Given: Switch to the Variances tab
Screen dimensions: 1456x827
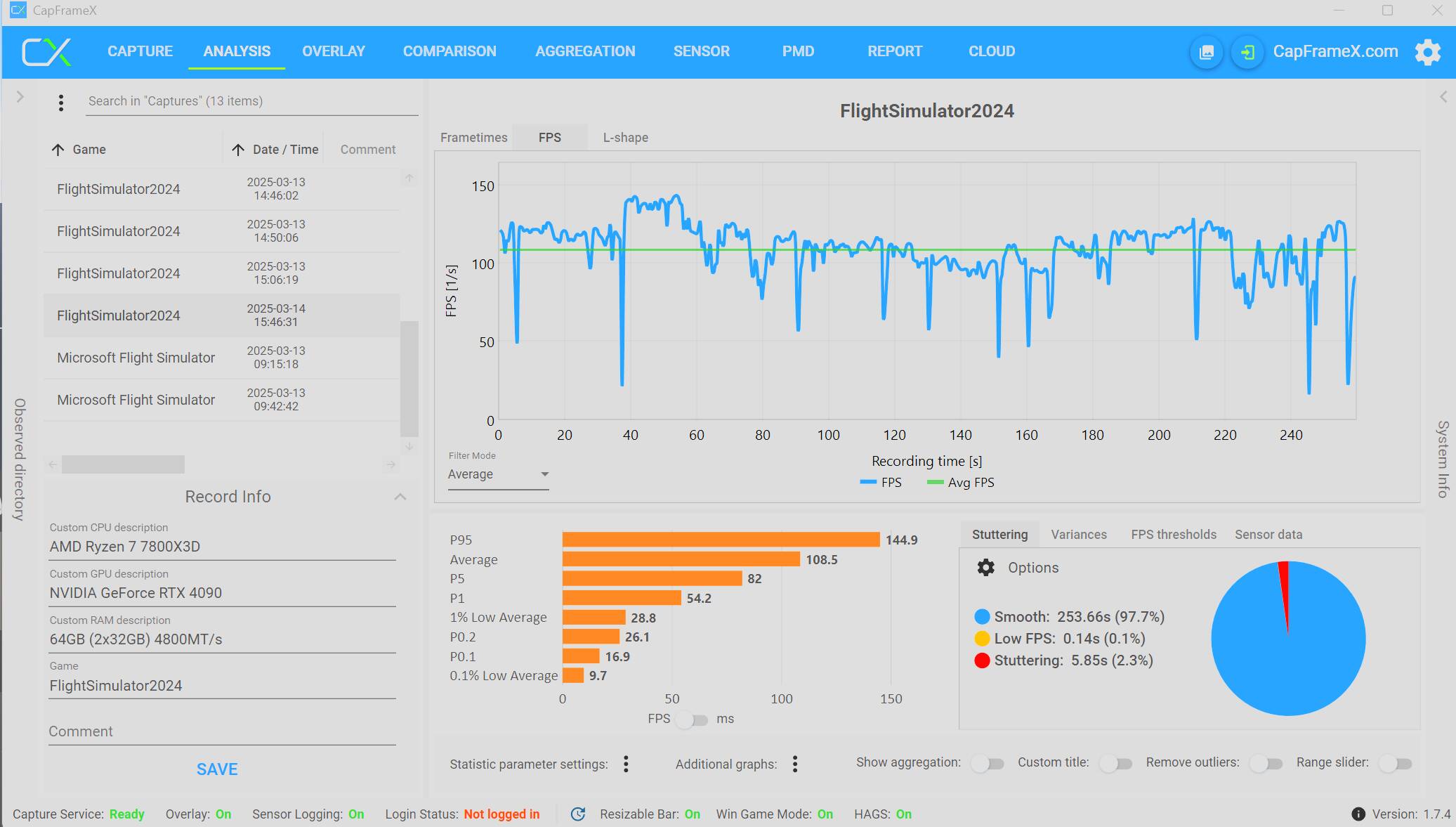Looking at the screenshot, I should pos(1079,535).
